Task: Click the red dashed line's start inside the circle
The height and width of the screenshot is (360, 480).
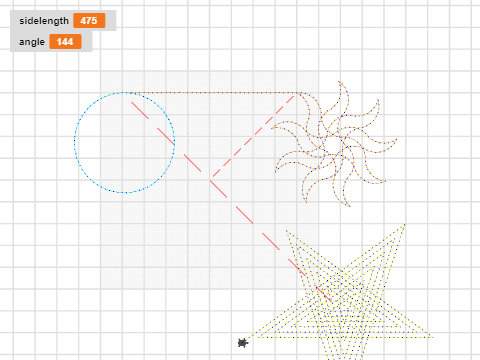Action: click(x=132, y=103)
